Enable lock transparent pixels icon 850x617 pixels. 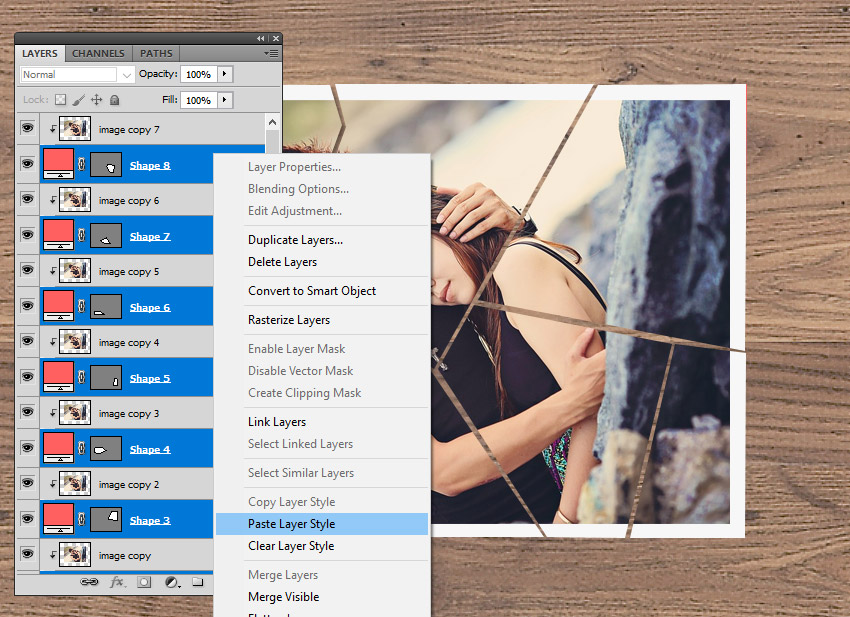(x=61, y=100)
